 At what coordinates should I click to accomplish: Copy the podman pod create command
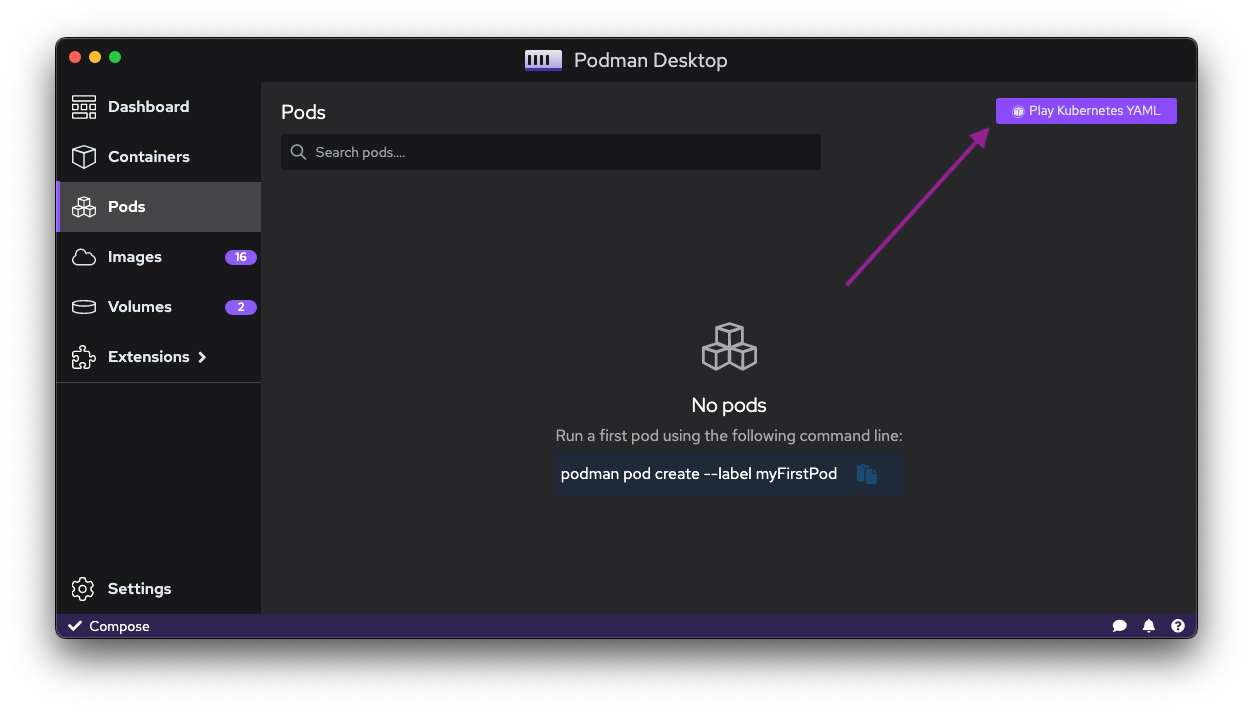867,473
